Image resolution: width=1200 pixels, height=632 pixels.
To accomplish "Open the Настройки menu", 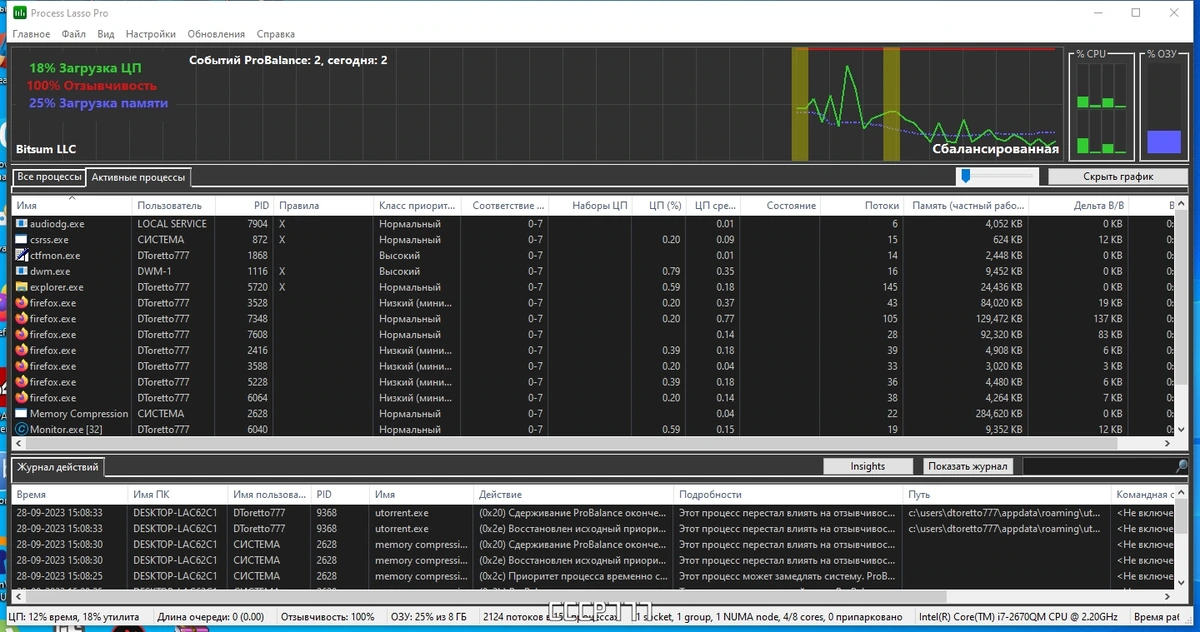I will point(151,34).
